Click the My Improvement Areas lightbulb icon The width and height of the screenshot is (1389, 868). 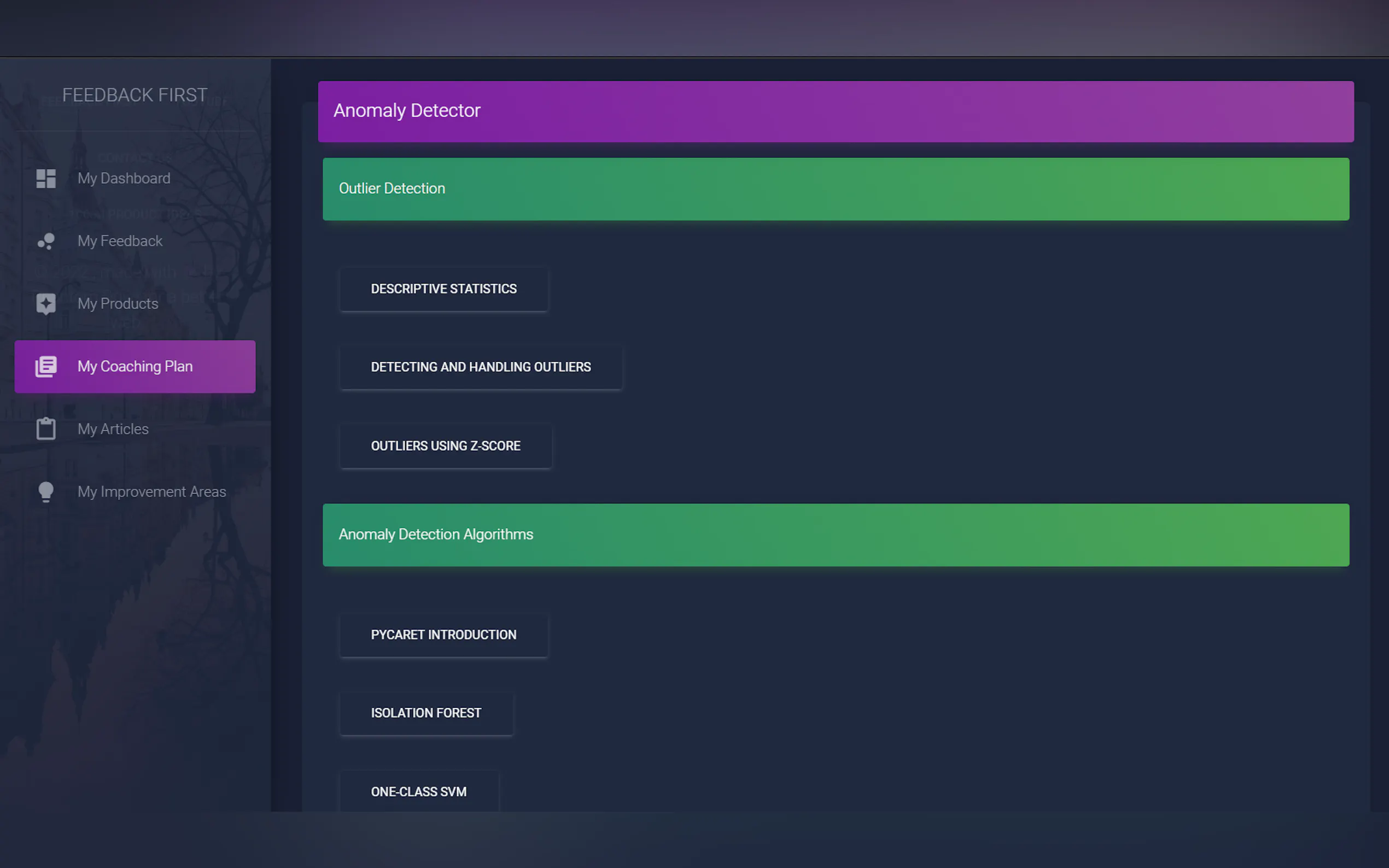(x=46, y=491)
